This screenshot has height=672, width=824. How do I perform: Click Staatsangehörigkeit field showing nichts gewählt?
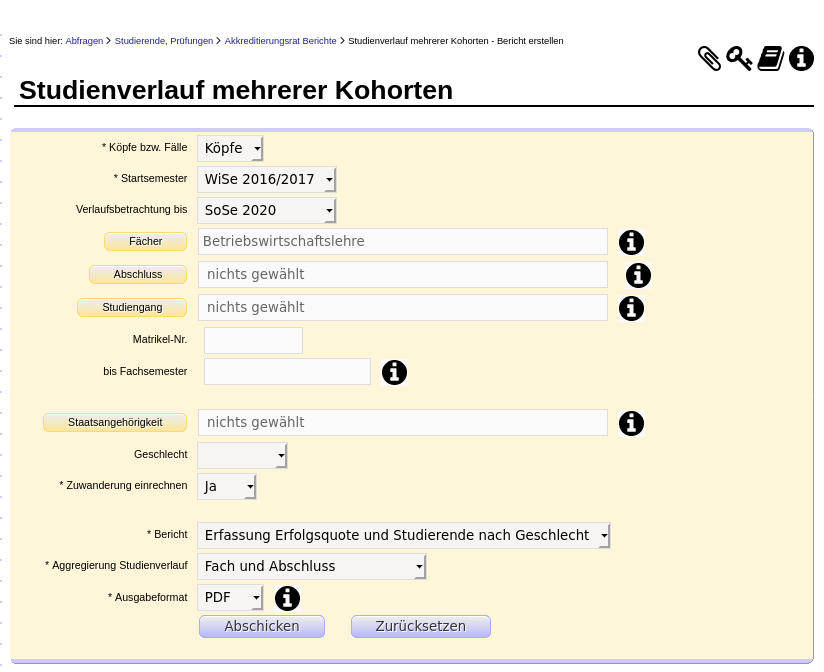click(x=403, y=423)
